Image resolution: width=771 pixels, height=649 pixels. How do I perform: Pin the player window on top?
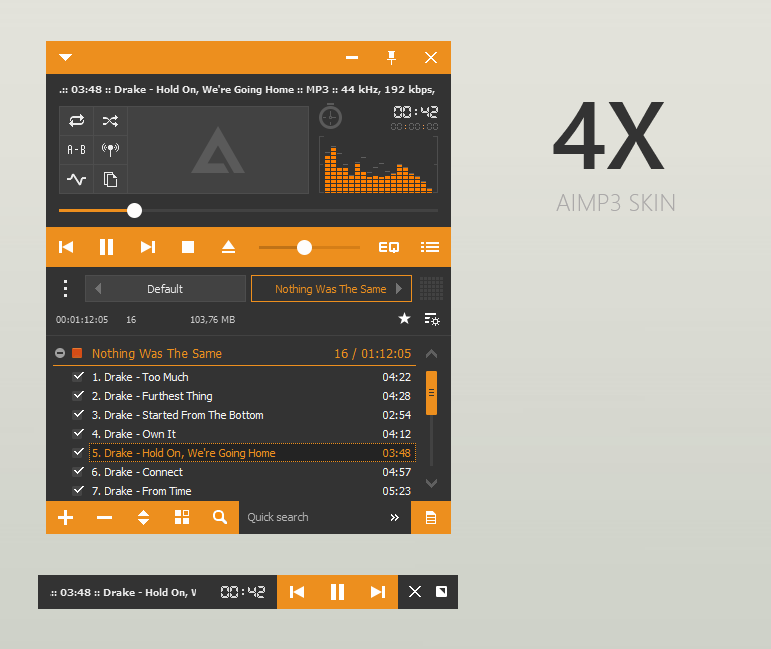(x=391, y=58)
